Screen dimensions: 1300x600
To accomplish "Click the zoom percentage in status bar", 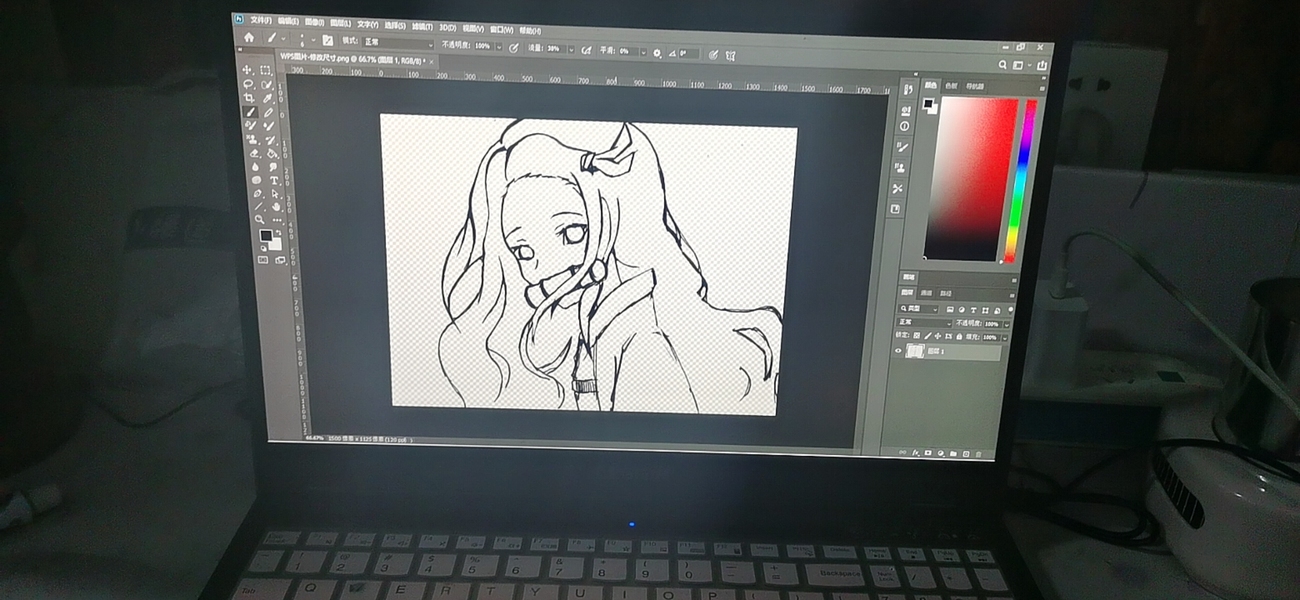I will (x=314, y=438).
